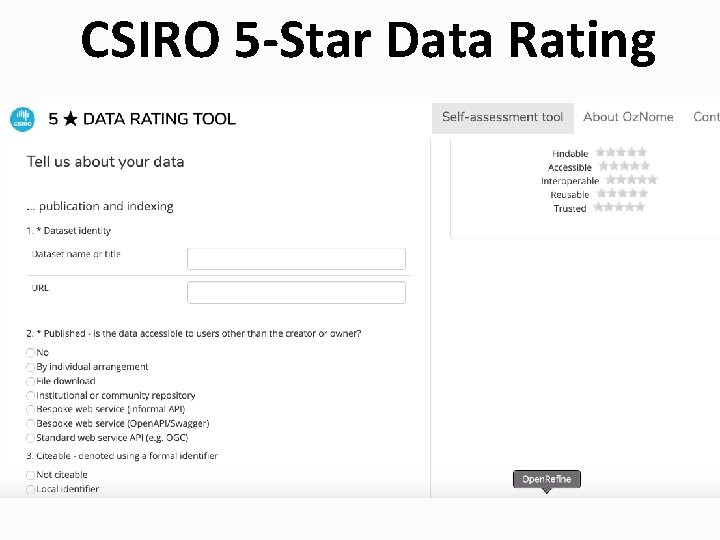Open the Self-assessment tool tab

503,118
